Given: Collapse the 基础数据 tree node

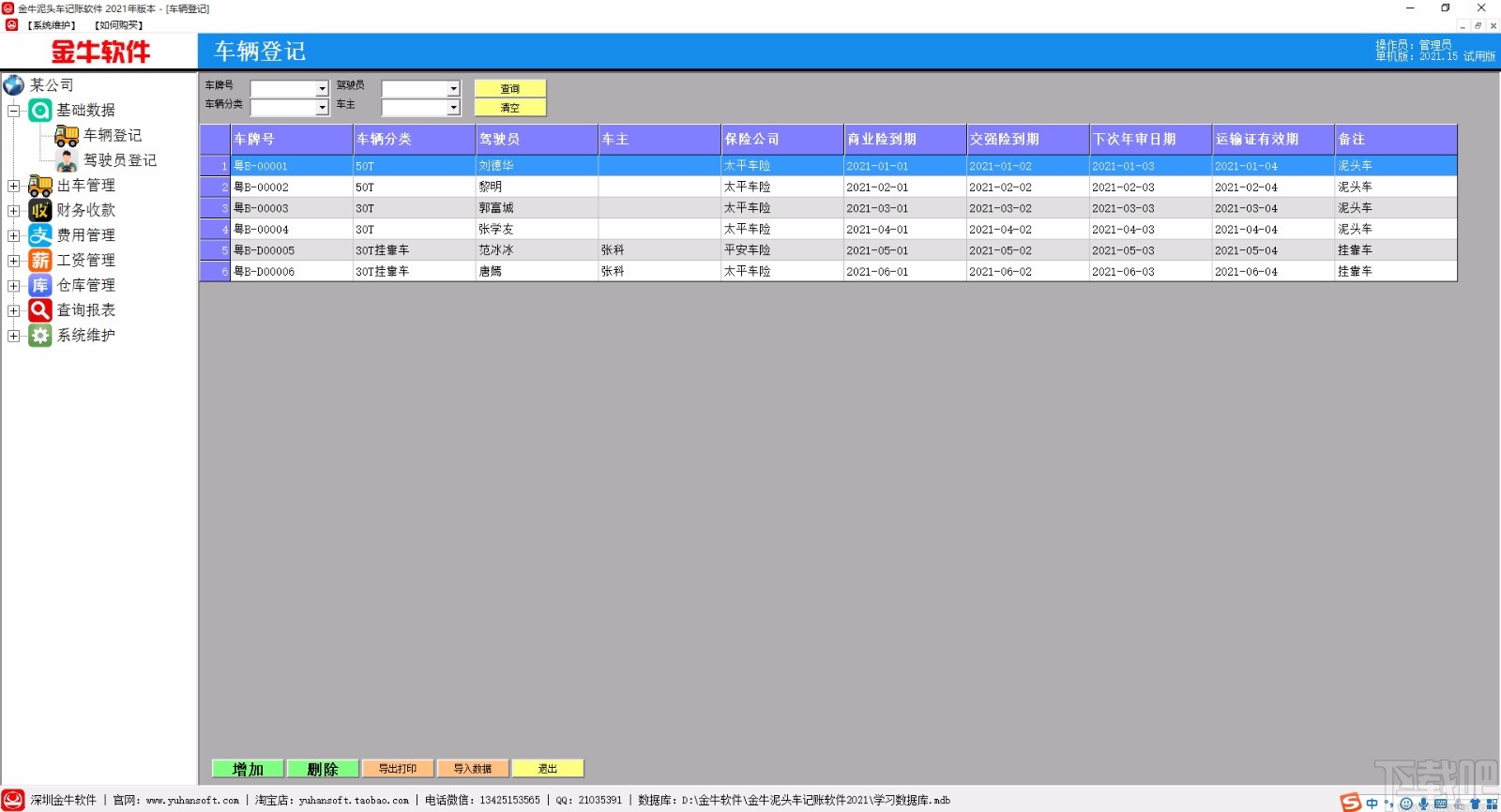Looking at the screenshot, I should (14, 111).
